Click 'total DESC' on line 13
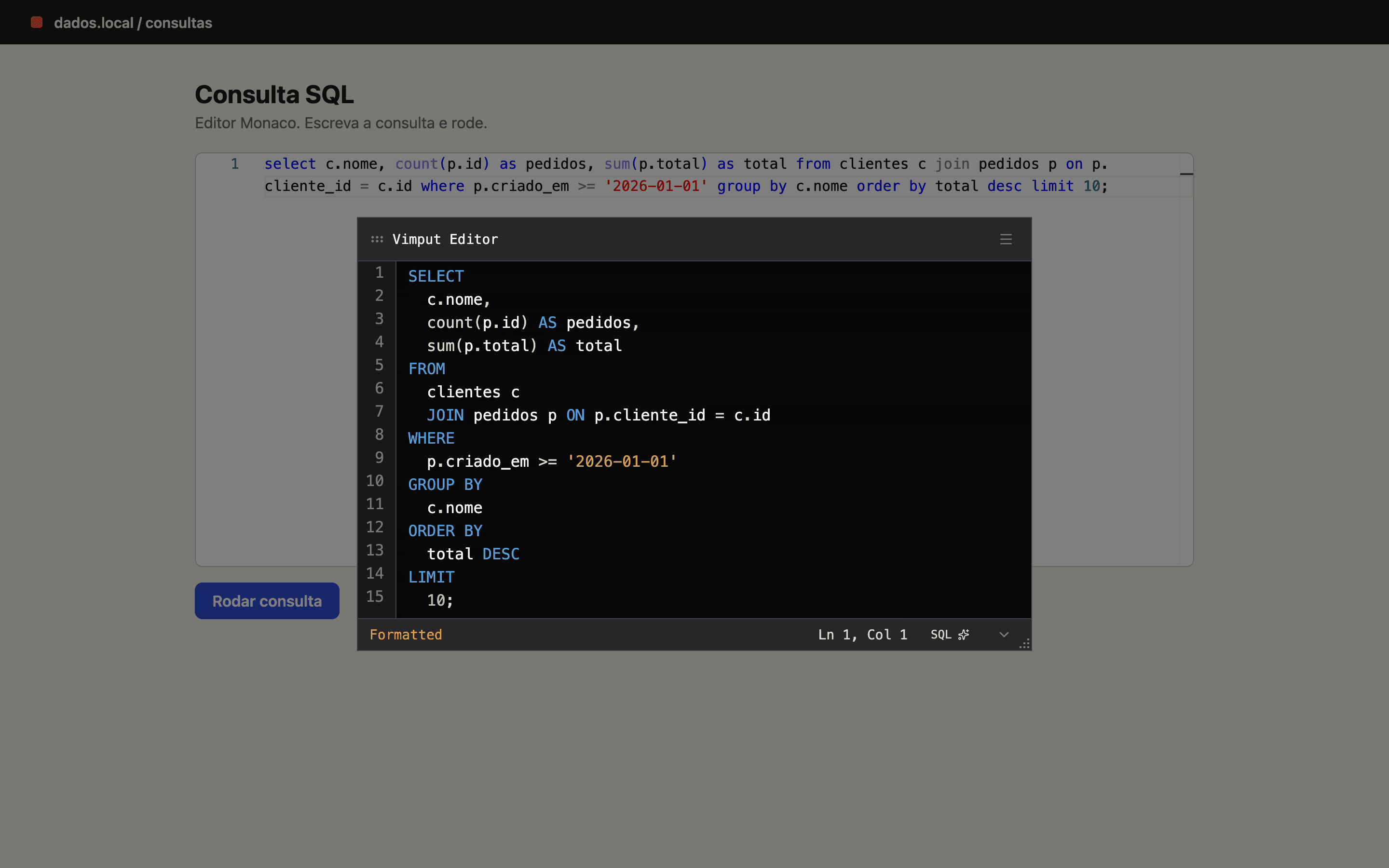Viewport: 1389px width, 868px height. [x=474, y=554]
